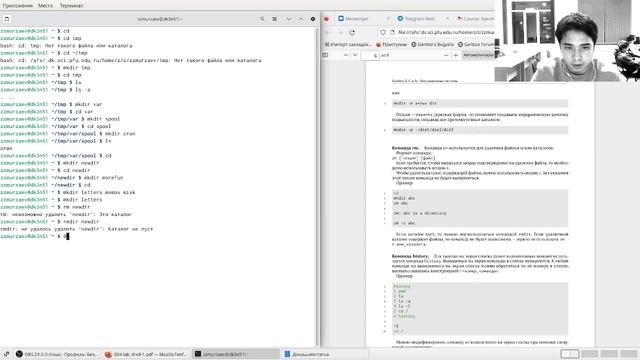Close the Telegram Web tab
This screenshot has width=640, height=360.
[447, 19]
